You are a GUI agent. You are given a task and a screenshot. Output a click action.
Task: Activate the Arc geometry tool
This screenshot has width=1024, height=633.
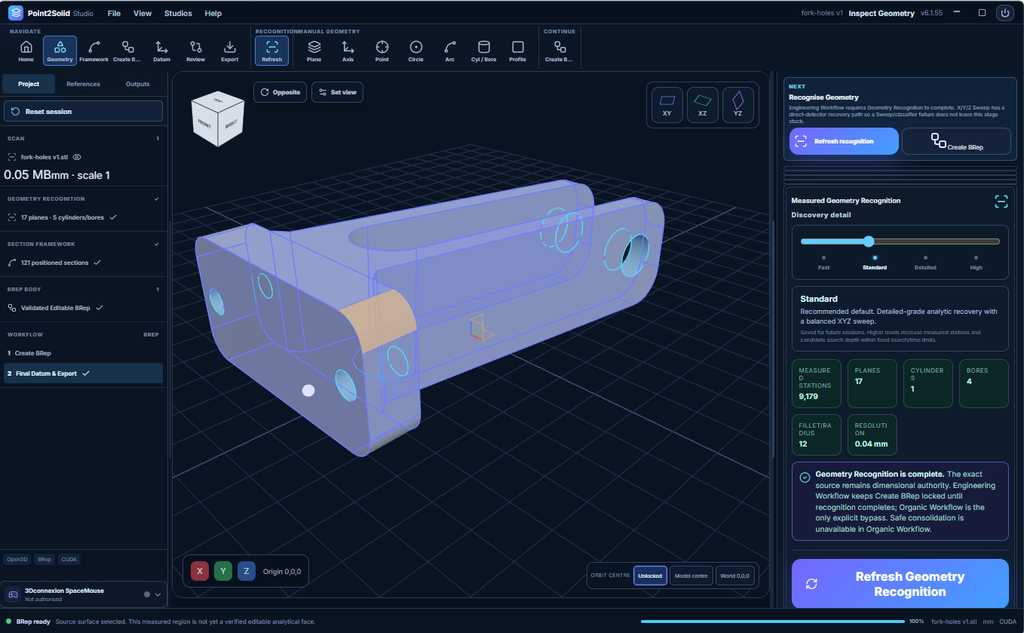pyautogui.click(x=450, y=51)
